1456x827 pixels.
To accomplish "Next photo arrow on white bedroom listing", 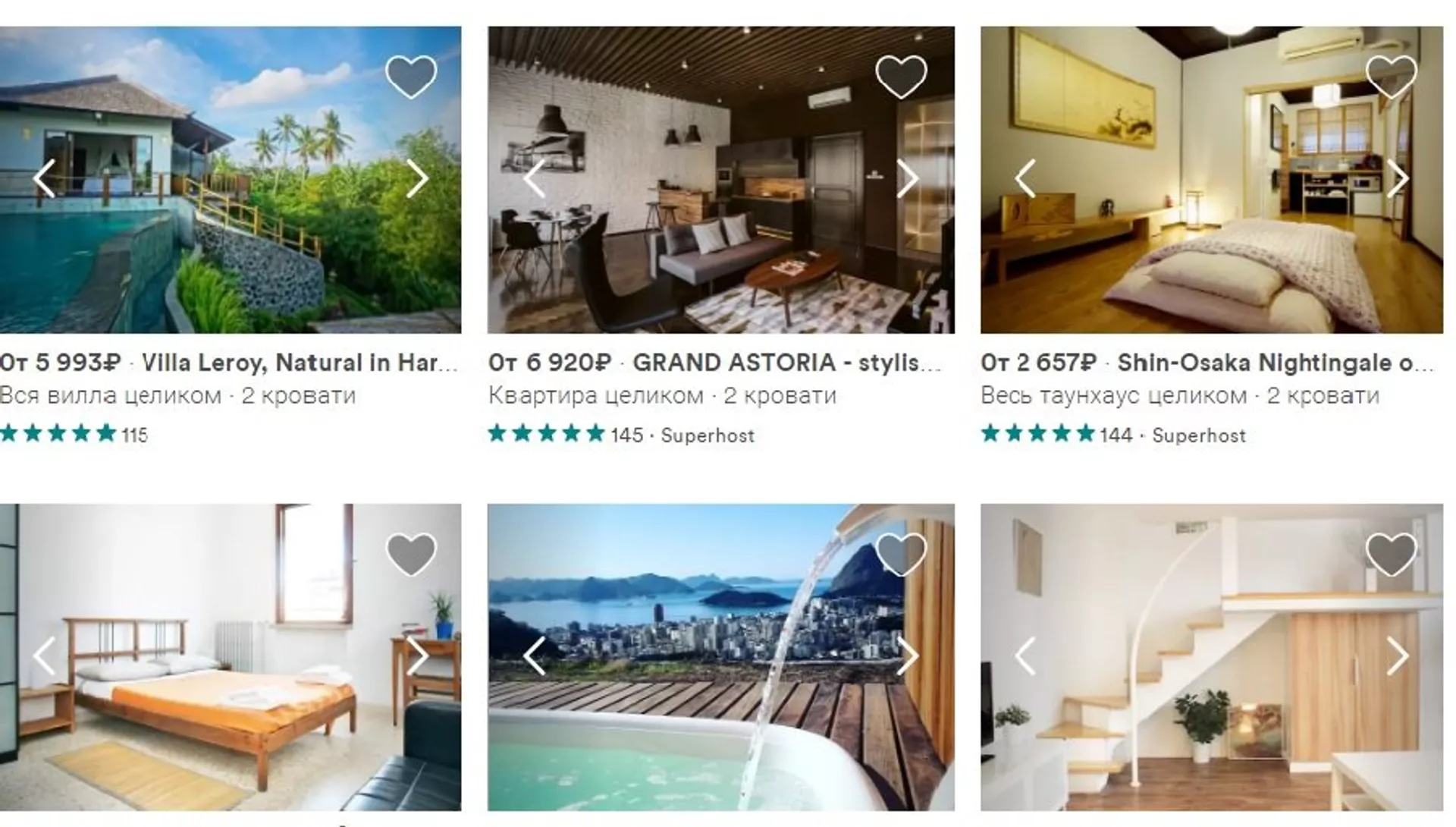I will tap(418, 656).
